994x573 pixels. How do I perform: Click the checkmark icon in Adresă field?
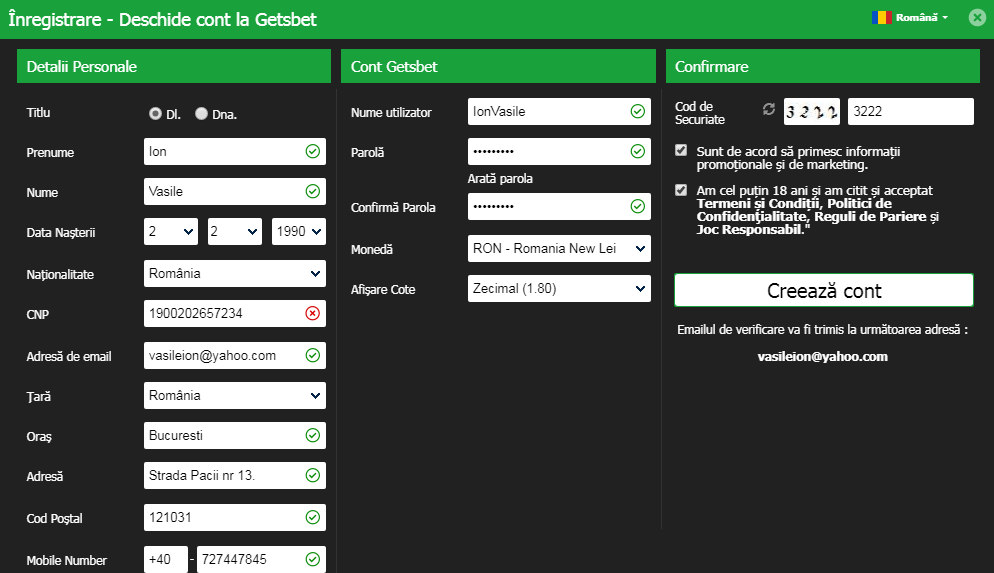(313, 475)
